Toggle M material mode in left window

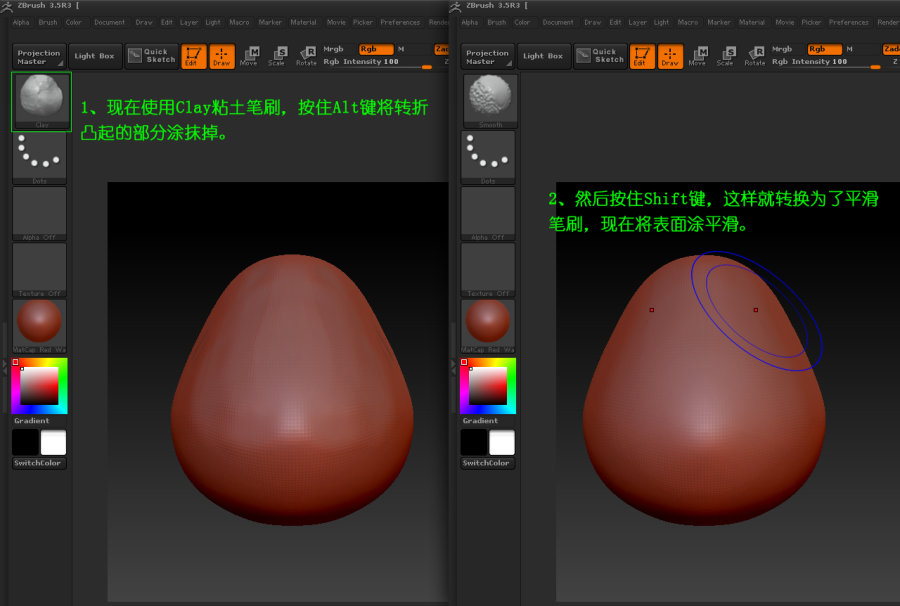pos(401,49)
